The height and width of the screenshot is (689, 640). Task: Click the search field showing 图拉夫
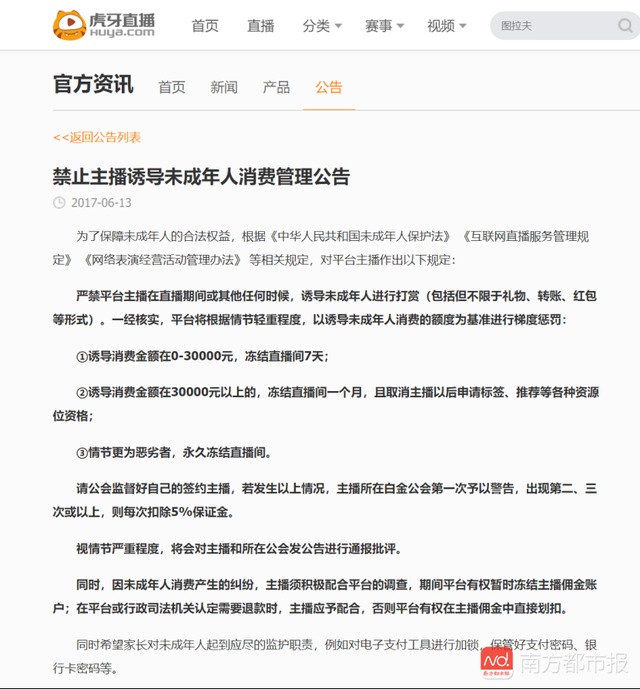pyautogui.click(x=556, y=26)
